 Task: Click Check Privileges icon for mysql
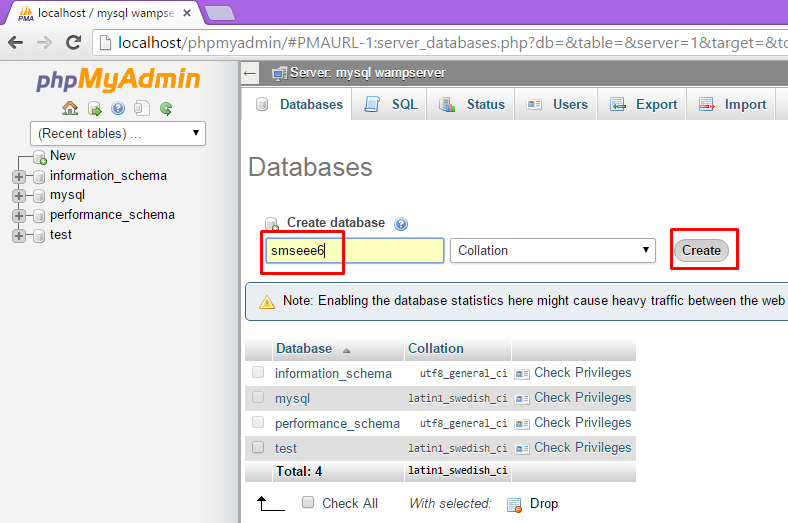coord(521,398)
